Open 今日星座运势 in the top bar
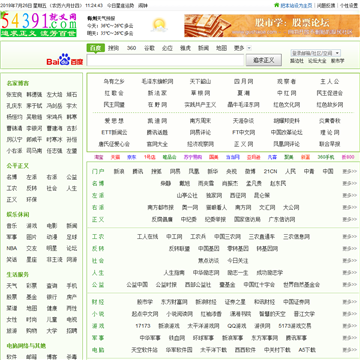The image size is (360, 360). [x=120, y=6]
